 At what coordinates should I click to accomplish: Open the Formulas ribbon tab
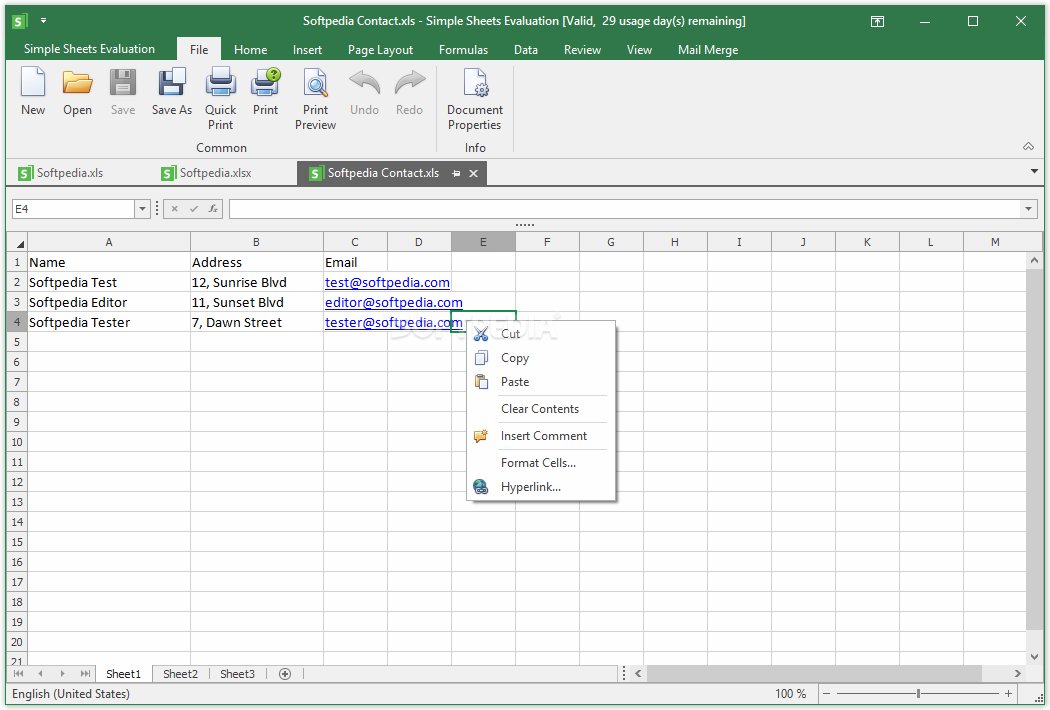pyautogui.click(x=463, y=50)
